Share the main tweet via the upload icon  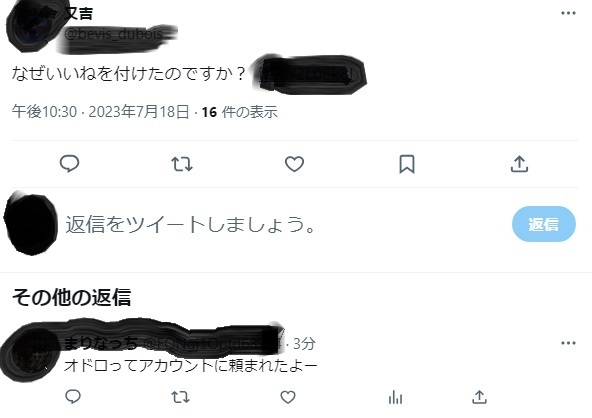click(x=519, y=164)
